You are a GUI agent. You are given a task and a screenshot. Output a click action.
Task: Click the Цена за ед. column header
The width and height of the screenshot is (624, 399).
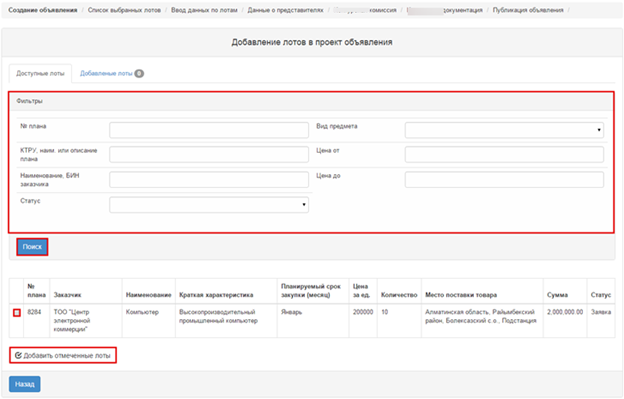[363, 291]
